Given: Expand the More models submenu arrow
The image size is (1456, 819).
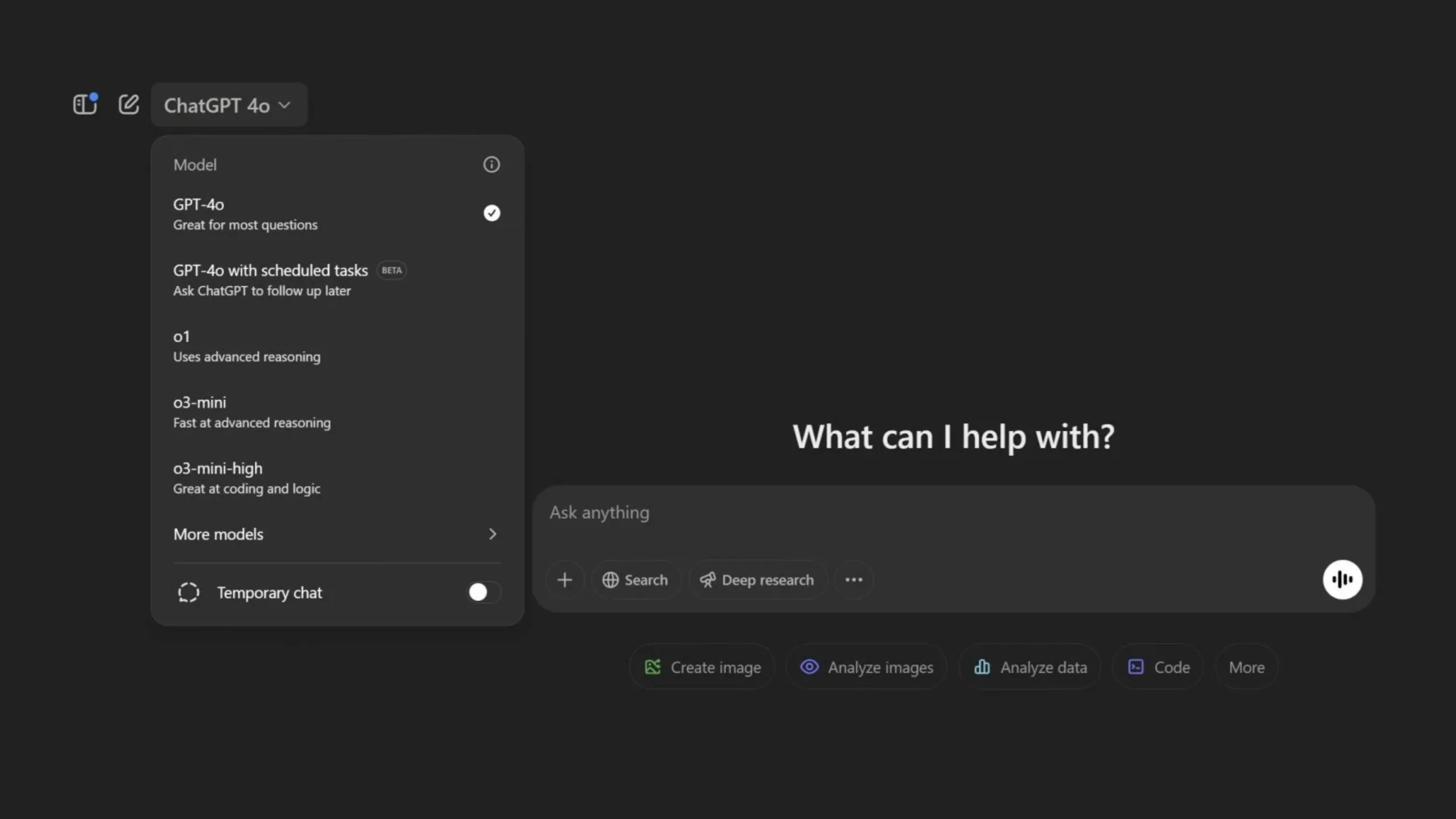Looking at the screenshot, I should coord(493,534).
